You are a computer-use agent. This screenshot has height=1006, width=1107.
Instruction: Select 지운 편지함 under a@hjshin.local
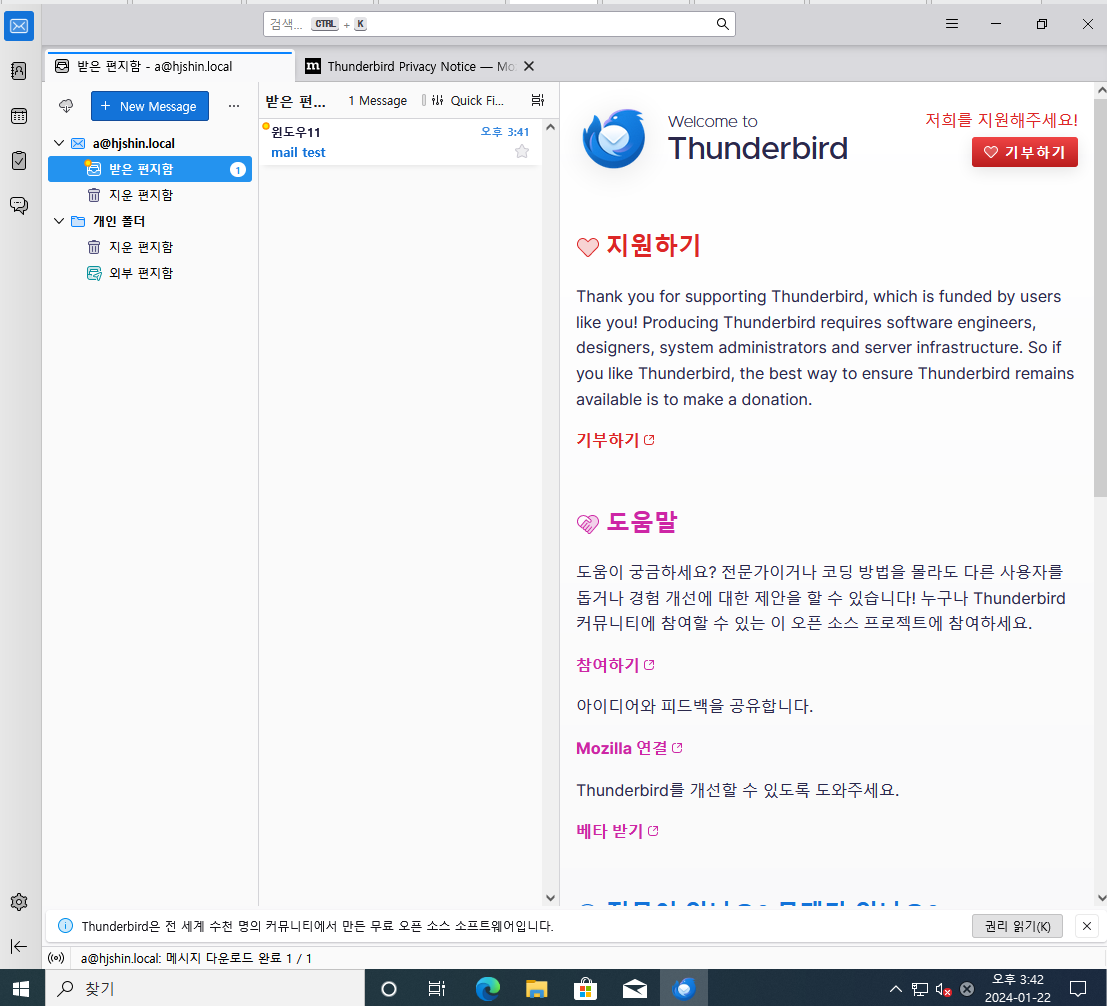(x=150, y=195)
